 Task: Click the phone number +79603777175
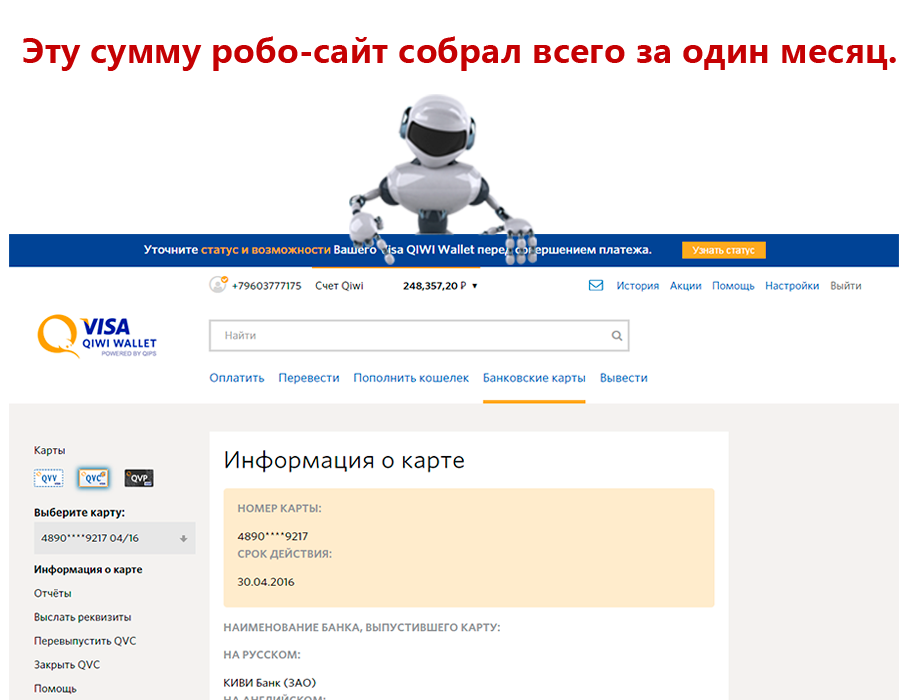pyautogui.click(x=266, y=286)
